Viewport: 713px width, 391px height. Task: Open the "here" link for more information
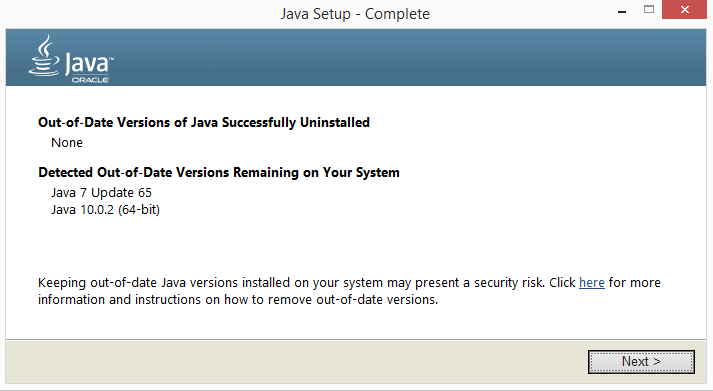[592, 283]
